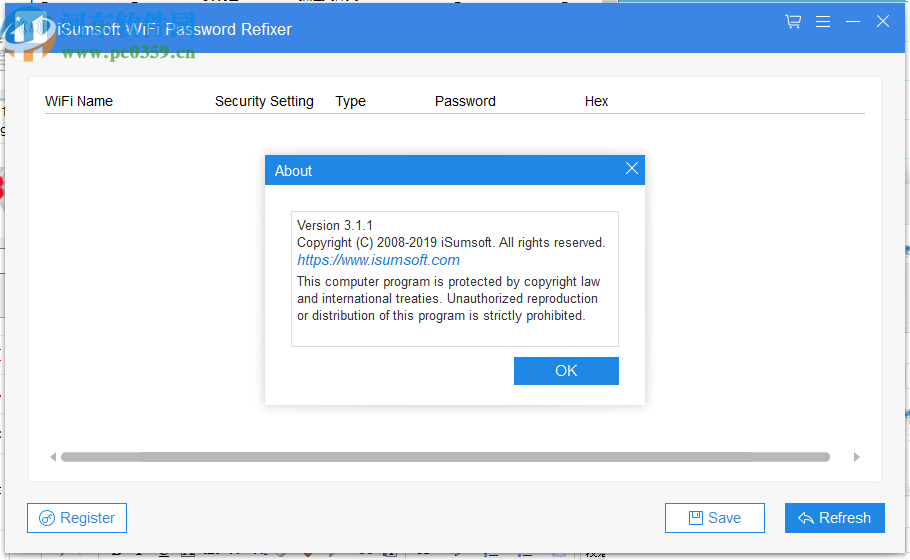910x560 pixels.
Task: Close the iSumsoft WiFi Password Refixer window
Action: 883,21
